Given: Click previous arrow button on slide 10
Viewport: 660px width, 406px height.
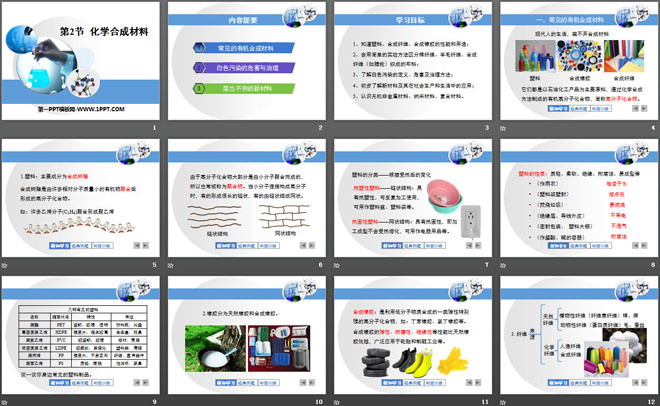Looking at the screenshot, I should tap(303, 382).
